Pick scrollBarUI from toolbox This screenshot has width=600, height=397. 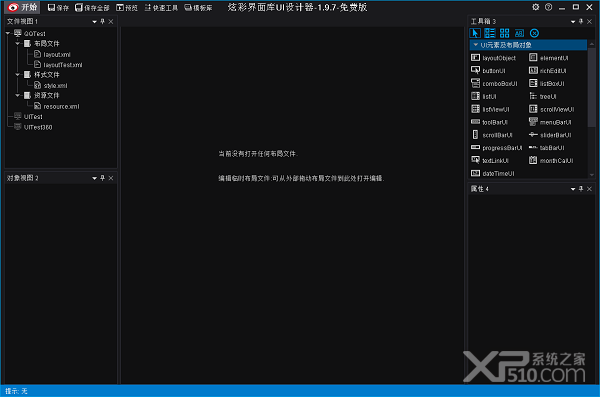(492, 135)
